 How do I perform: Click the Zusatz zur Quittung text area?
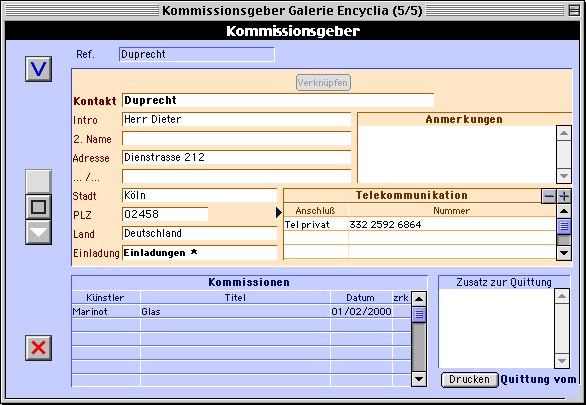[x=496, y=328]
